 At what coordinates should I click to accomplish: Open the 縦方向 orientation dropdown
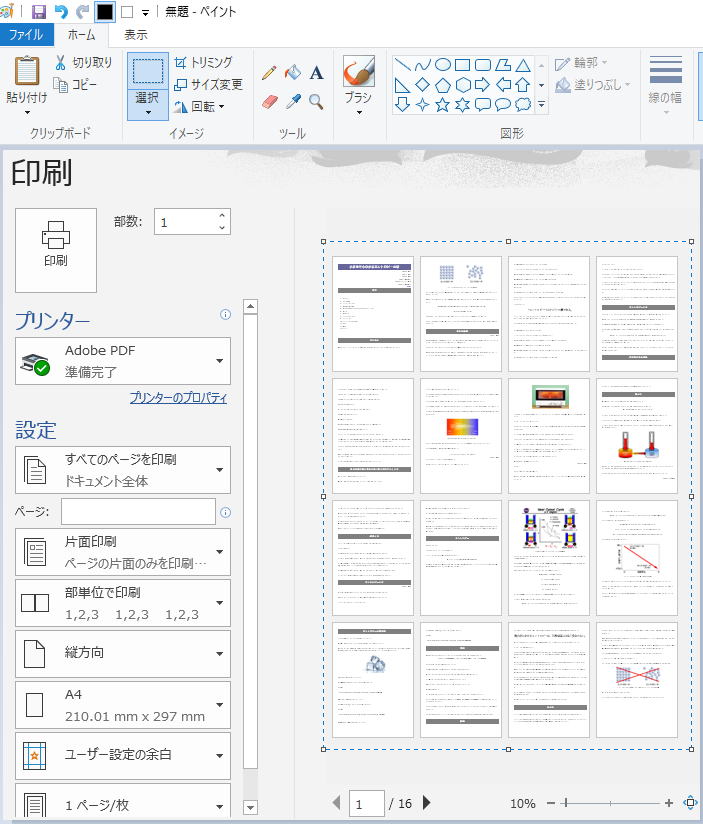click(x=122, y=654)
